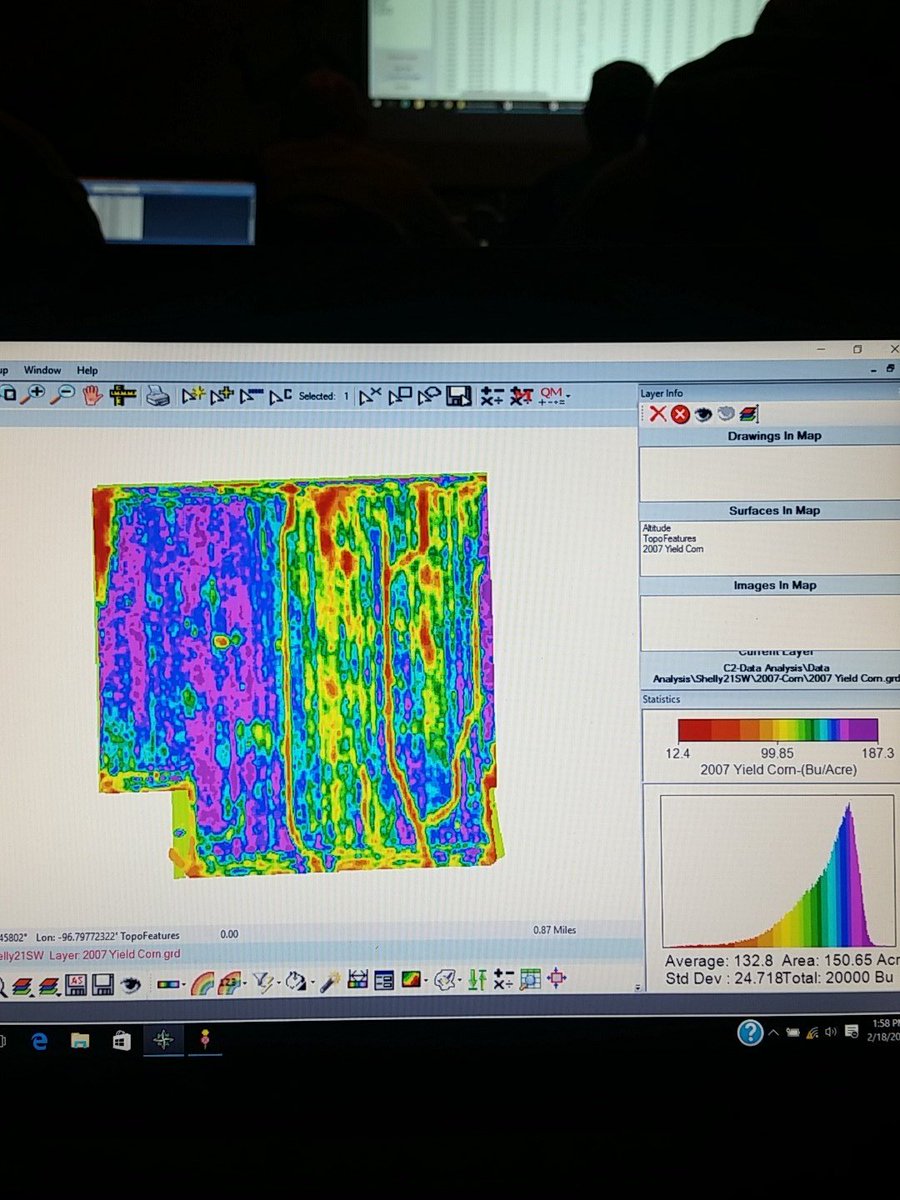Toggle the dark eye show layer icon
This screenshot has height=1200, width=900.
tap(703, 414)
